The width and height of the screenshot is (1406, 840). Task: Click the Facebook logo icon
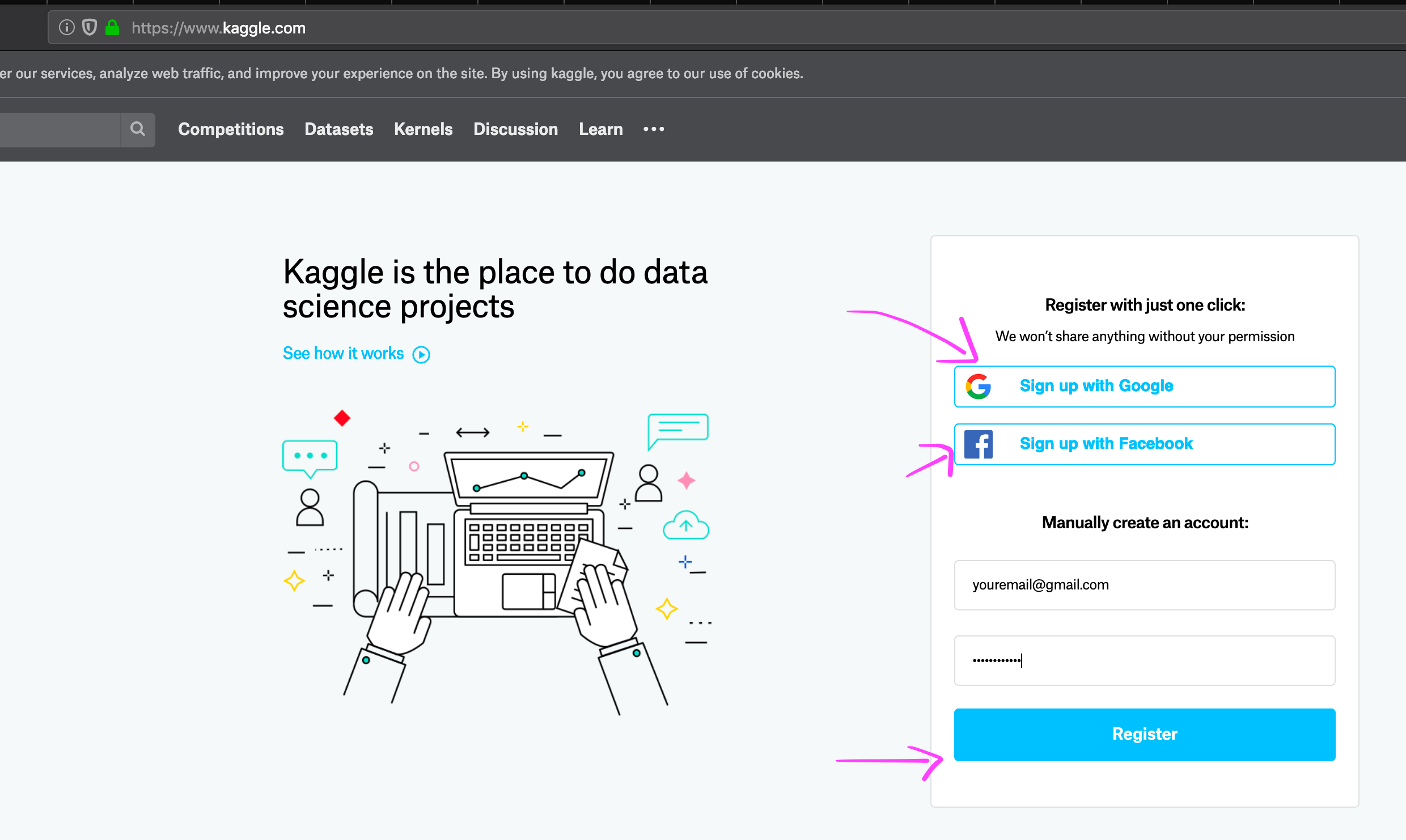[x=979, y=444]
